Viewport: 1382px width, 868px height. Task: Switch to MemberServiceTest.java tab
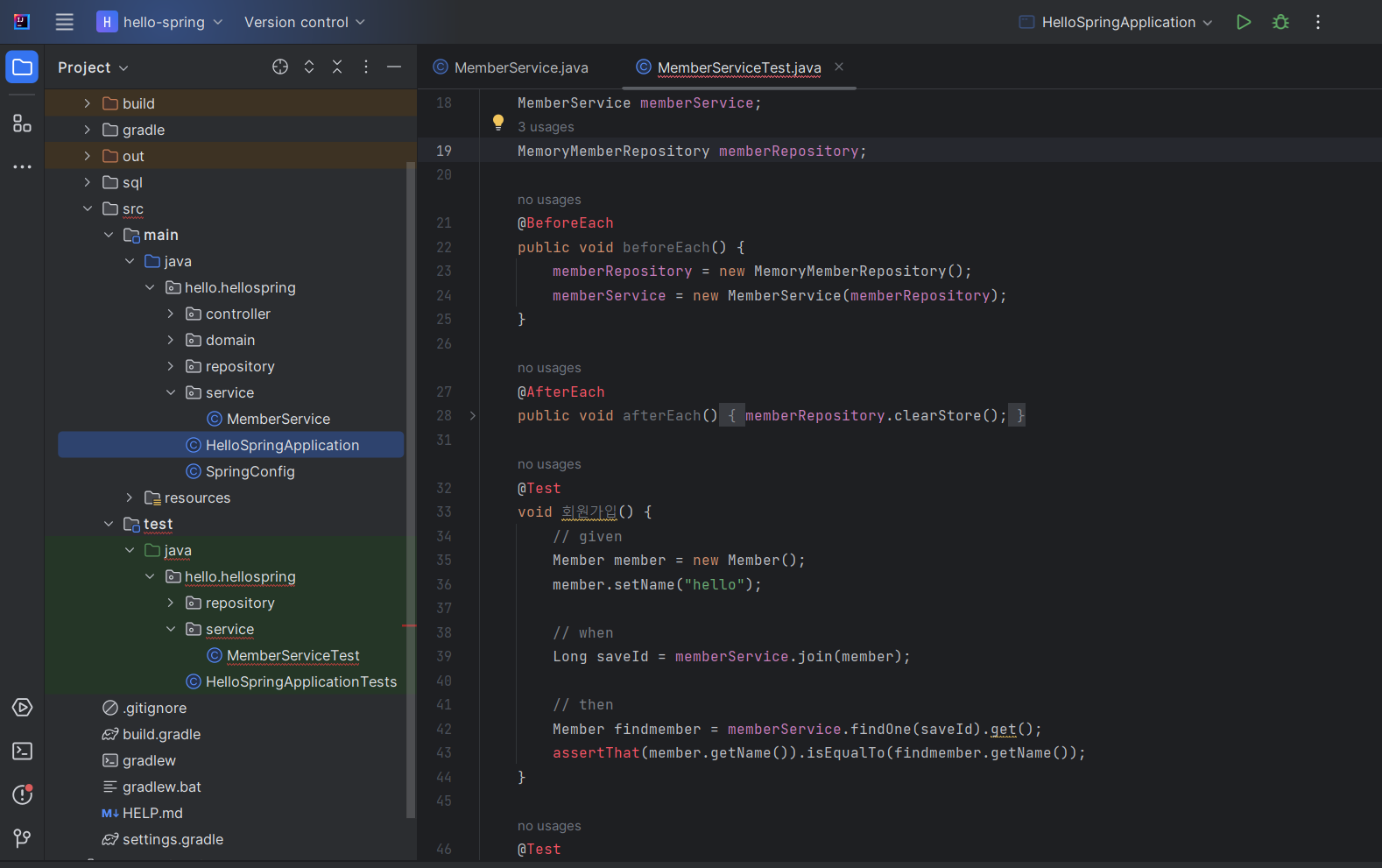pos(729,67)
